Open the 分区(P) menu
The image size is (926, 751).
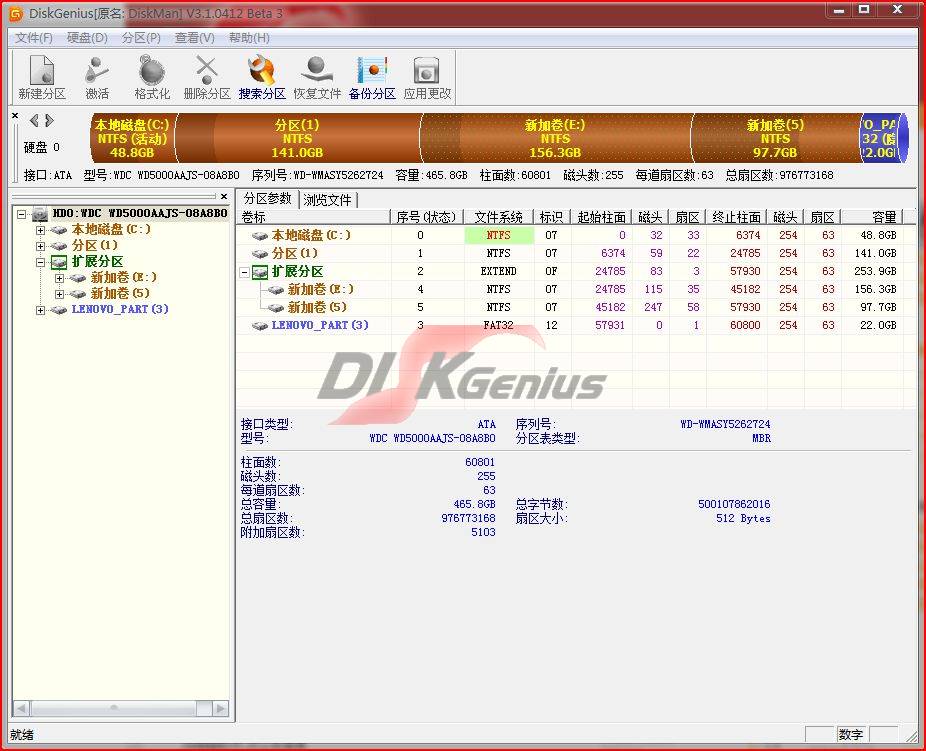141,38
